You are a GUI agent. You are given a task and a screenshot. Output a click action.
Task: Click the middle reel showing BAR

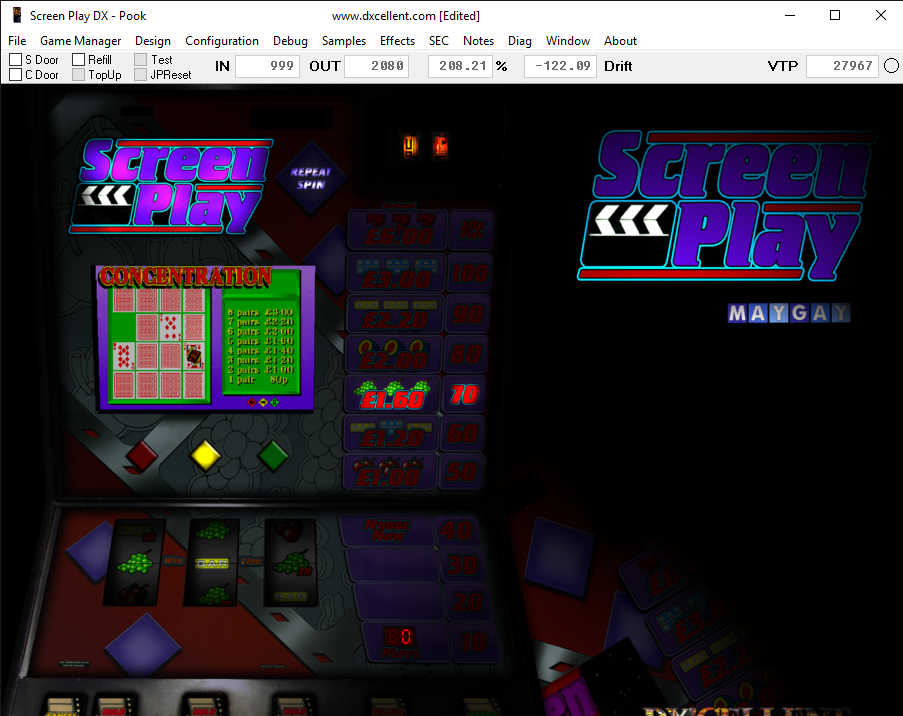click(211, 562)
